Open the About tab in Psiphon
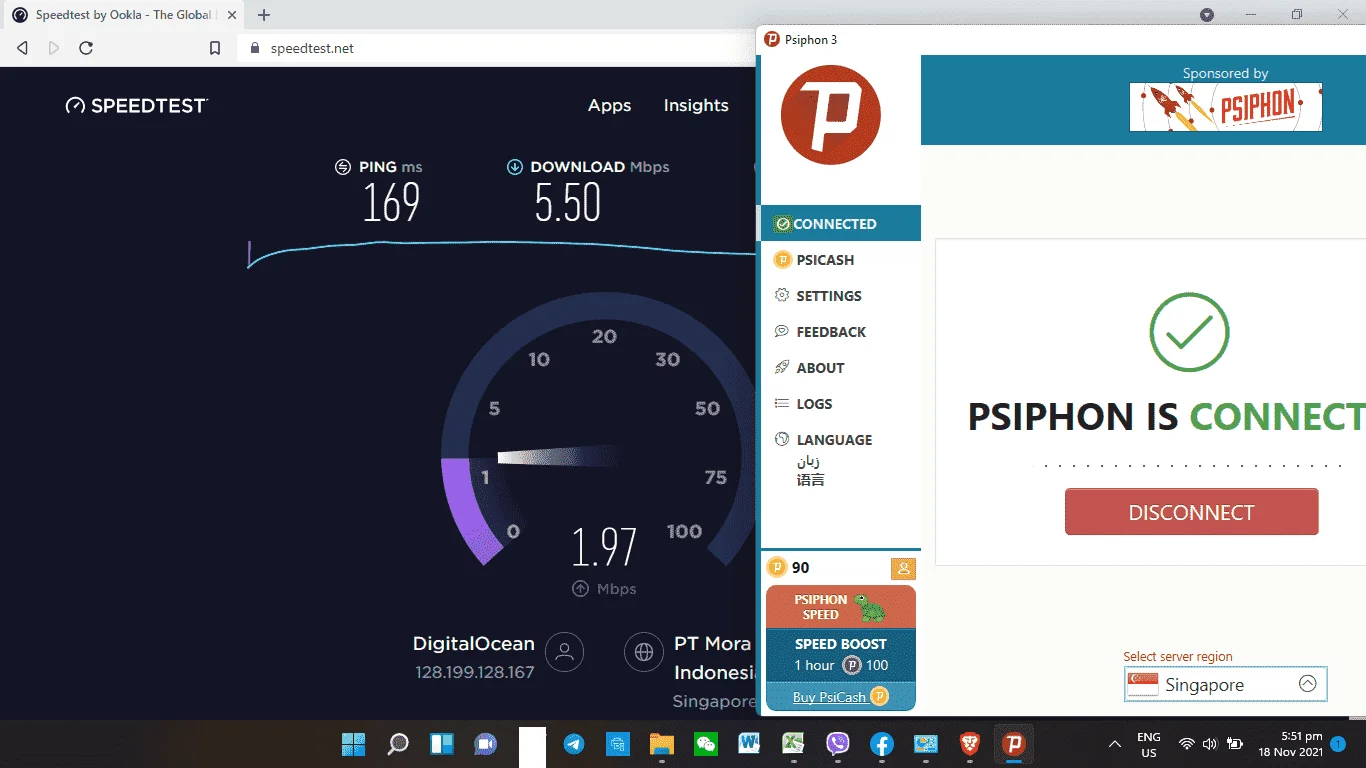The width and height of the screenshot is (1366, 768). coord(840,368)
